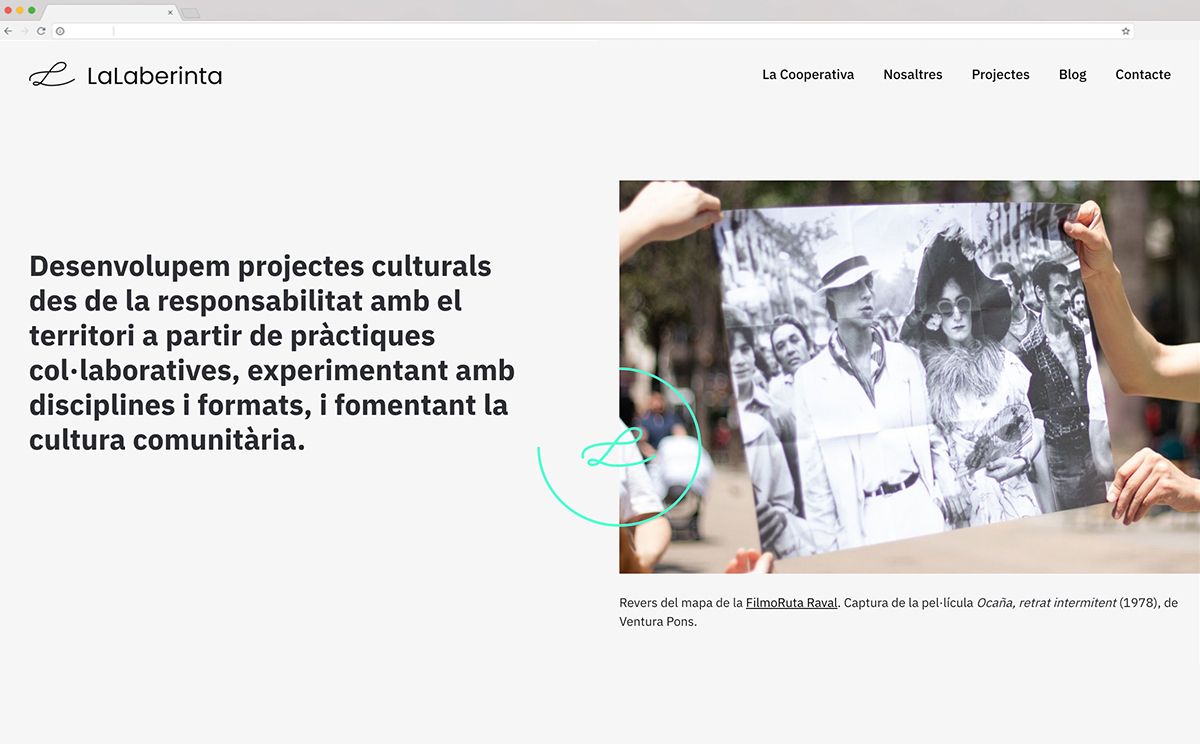The image size is (1200, 744).
Task: Click the teal circular L emblem
Action: (618, 447)
